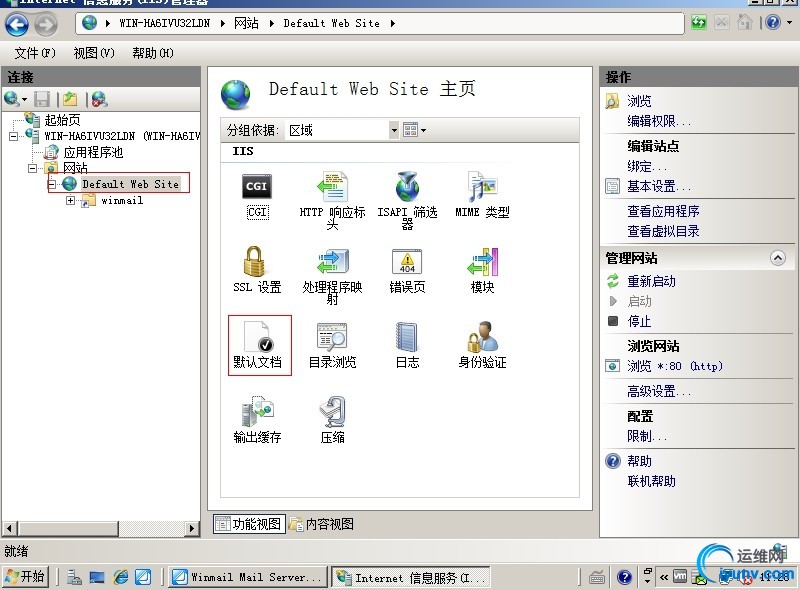Click 基本设置... link

[x=659, y=186]
